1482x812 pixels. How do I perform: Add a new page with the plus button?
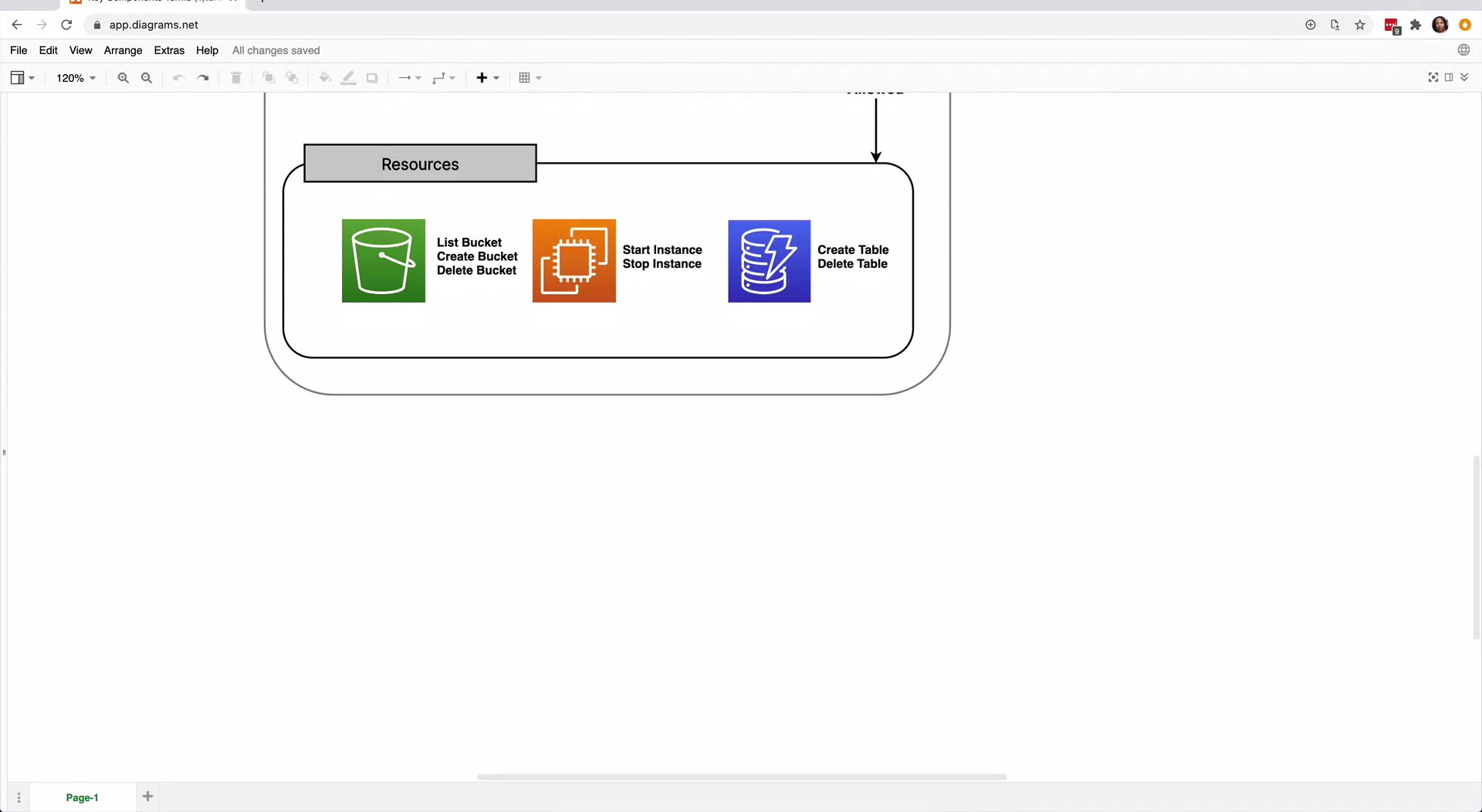[x=147, y=797]
